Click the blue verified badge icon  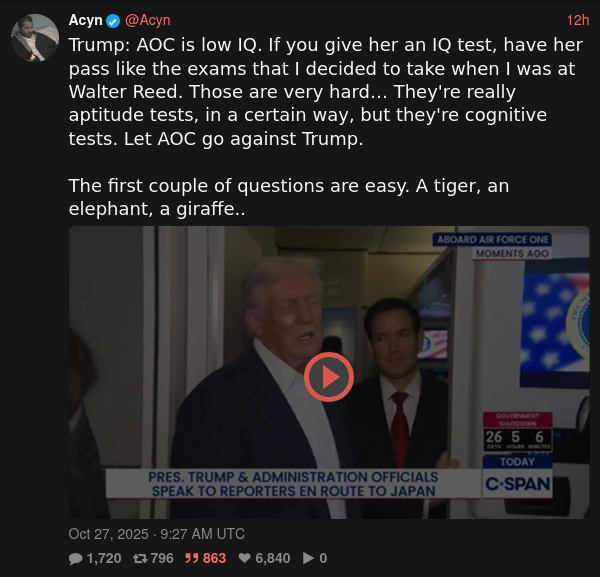click(x=113, y=21)
